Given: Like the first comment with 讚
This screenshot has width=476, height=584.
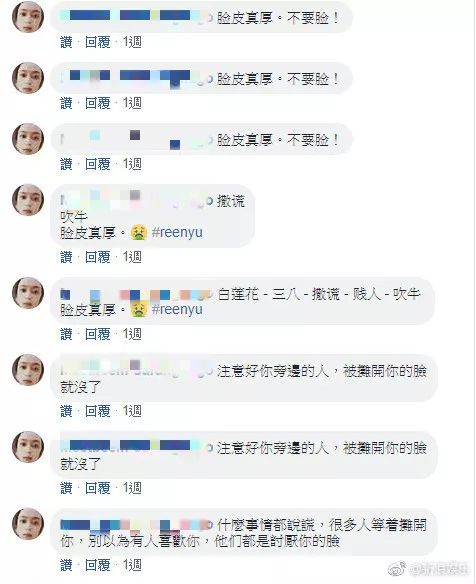Looking at the screenshot, I should (66, 42).
